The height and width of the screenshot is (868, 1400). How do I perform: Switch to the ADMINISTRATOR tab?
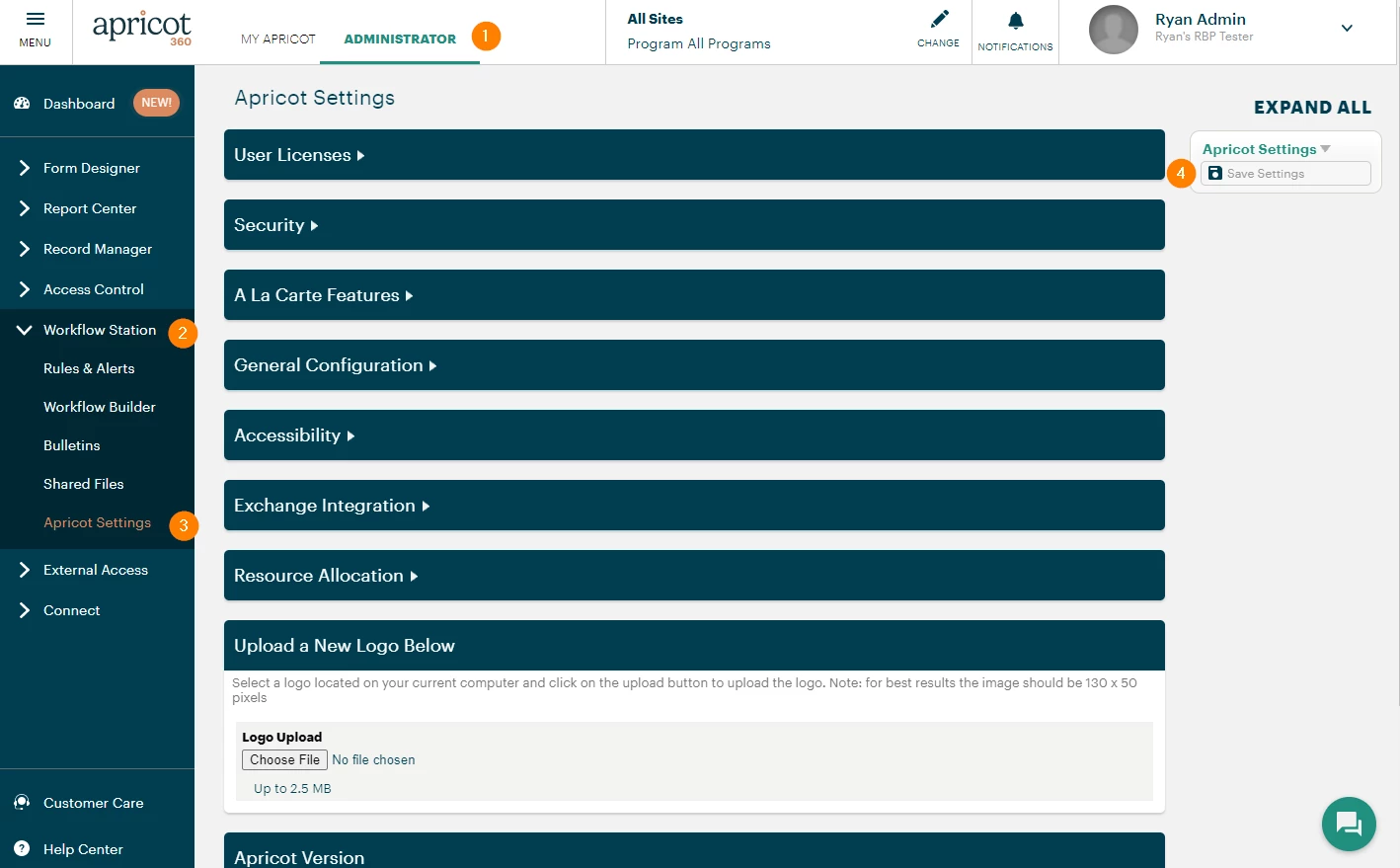pyautogui.click(x=400, y=39)
